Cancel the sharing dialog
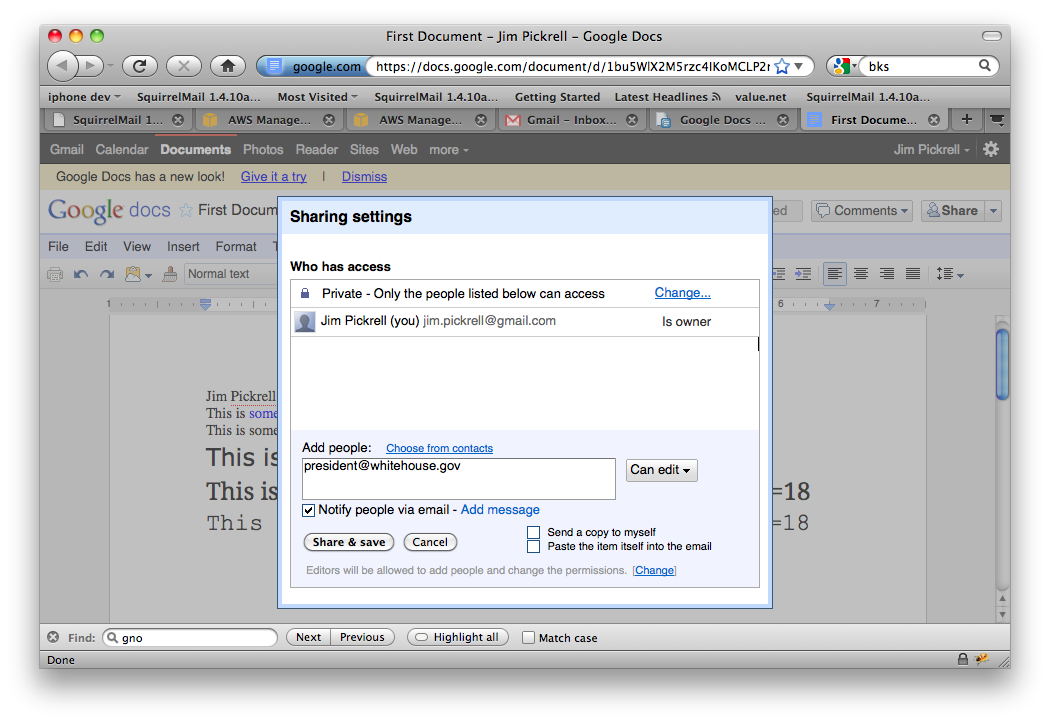This screenshot has width=1050, height=723. 430,542
